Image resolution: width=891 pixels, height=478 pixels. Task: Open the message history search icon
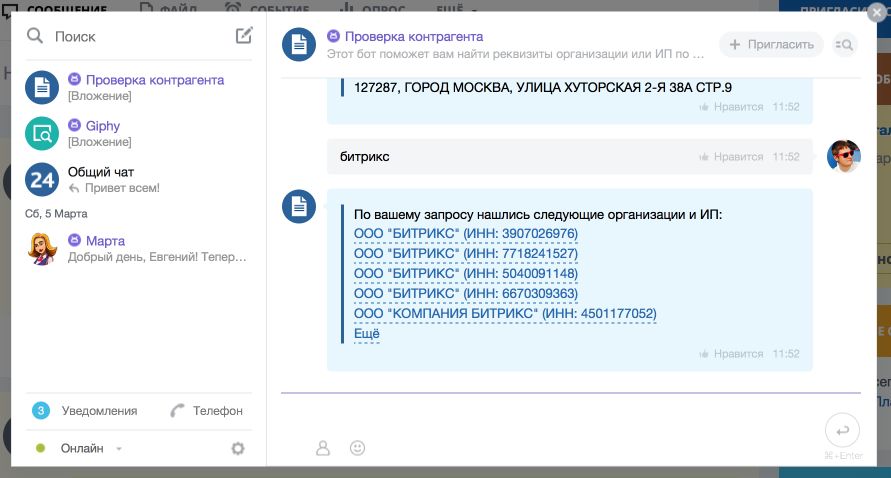[x=844, y=45]
